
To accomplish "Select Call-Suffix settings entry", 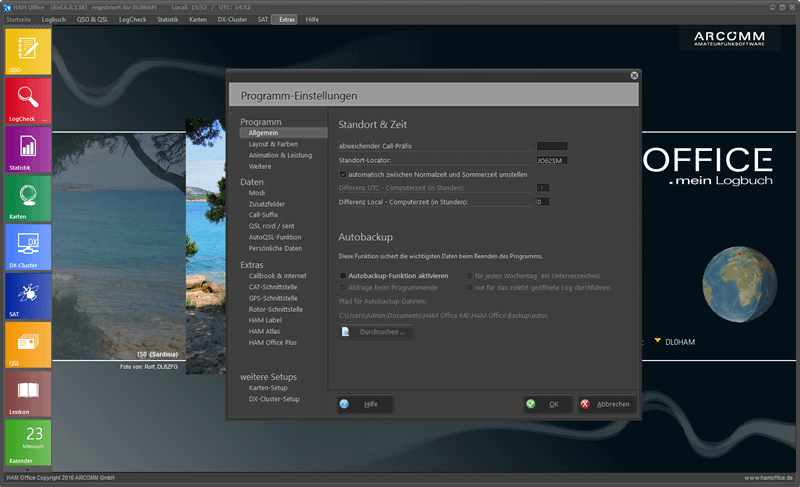I will point(263,215).
